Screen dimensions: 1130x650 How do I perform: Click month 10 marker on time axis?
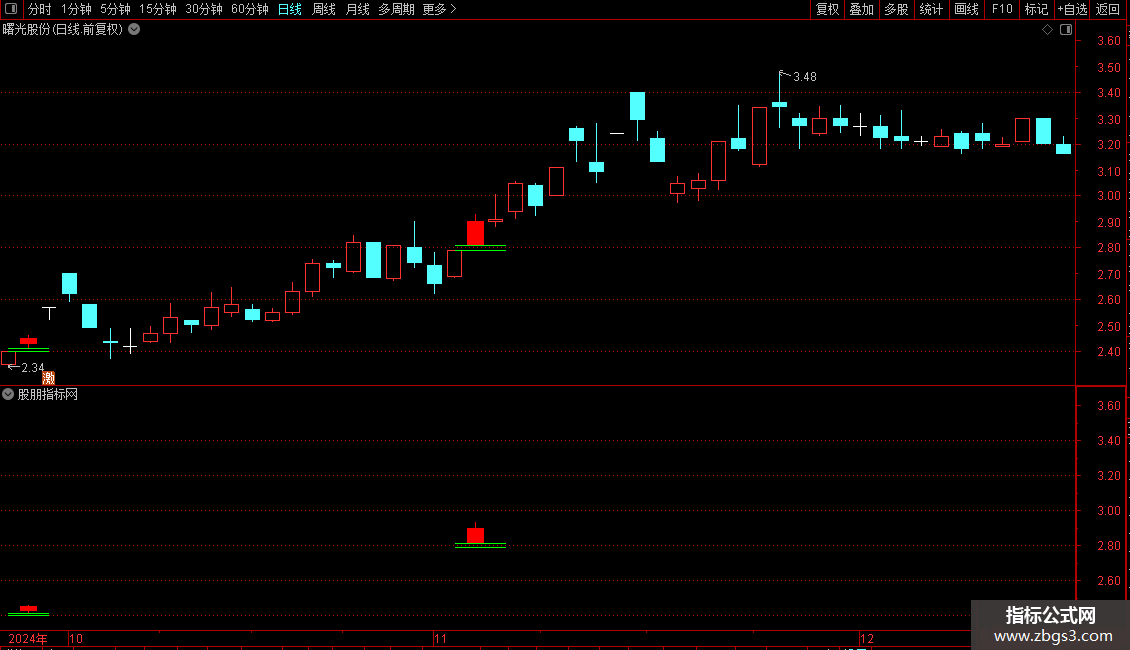pos(76,639)
